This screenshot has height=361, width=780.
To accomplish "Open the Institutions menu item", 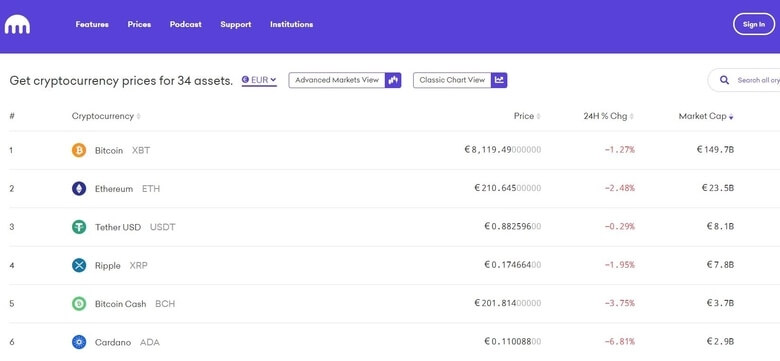I will 292,24.
